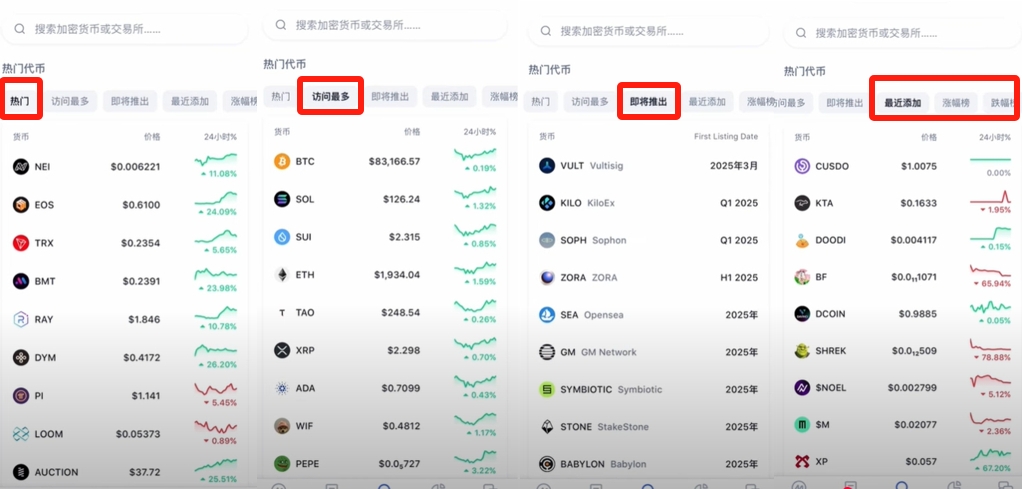Screen dimensions: 1022x489
Task: Click the search field above the NEI list
Action: pos(124,30)
